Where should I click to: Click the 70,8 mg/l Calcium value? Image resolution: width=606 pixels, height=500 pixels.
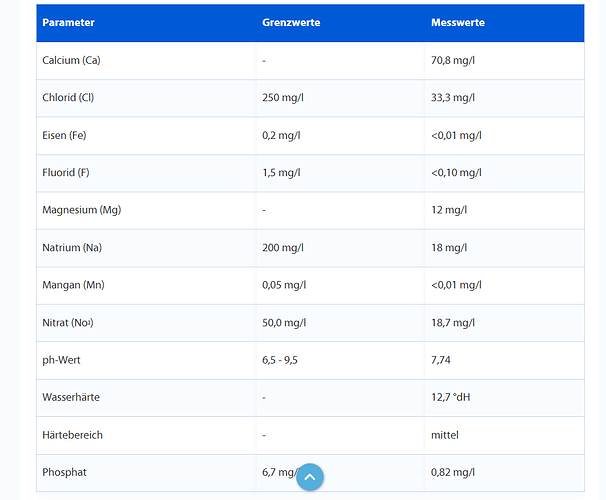453,60
